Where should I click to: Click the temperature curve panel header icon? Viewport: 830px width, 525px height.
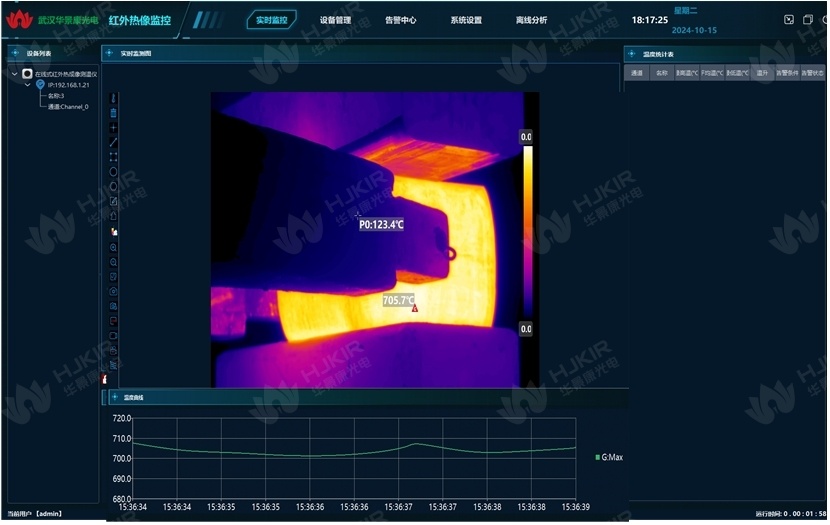point(115,397)
